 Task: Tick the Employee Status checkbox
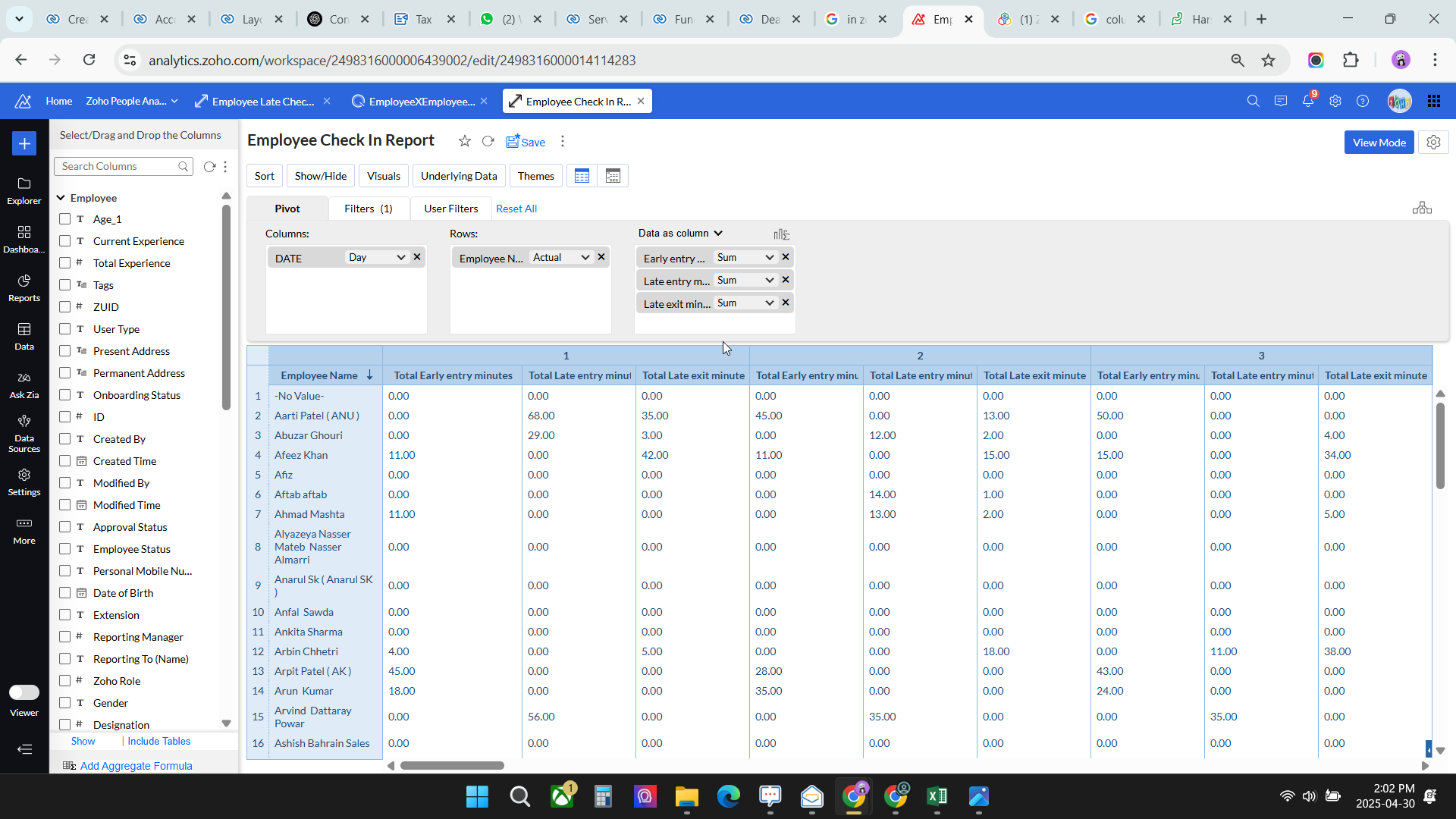[65, 549]
